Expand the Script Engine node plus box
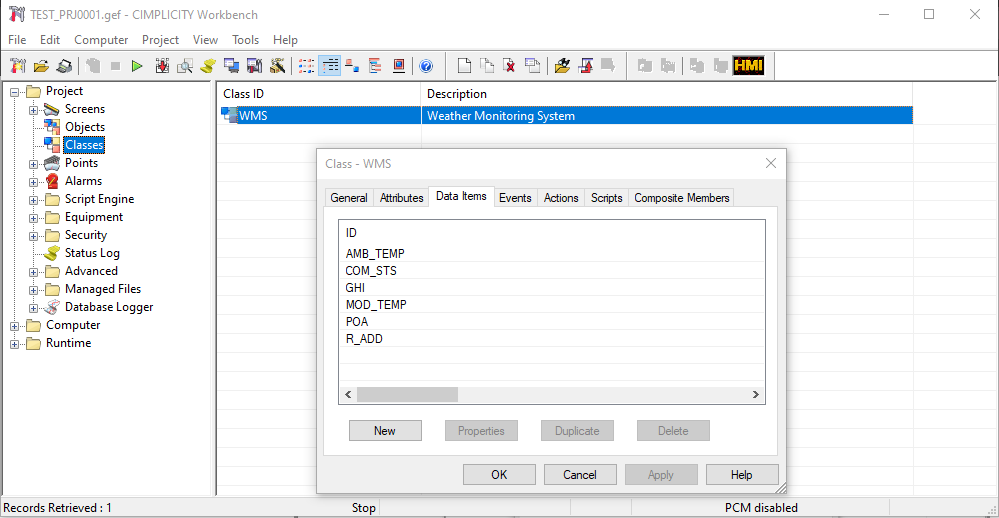 [x=34, y=199]
